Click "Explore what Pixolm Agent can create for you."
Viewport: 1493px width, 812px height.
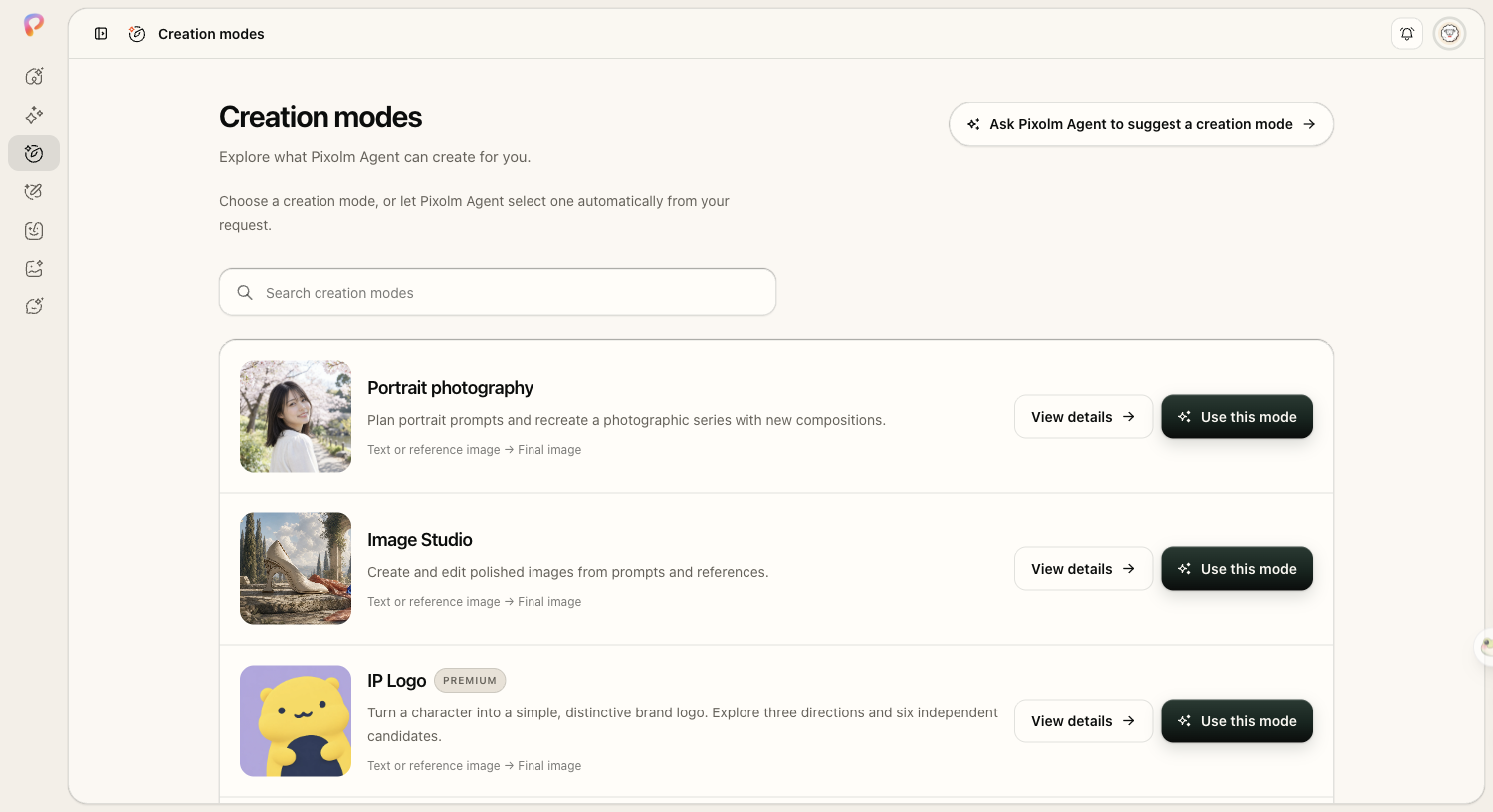(375, 157)
